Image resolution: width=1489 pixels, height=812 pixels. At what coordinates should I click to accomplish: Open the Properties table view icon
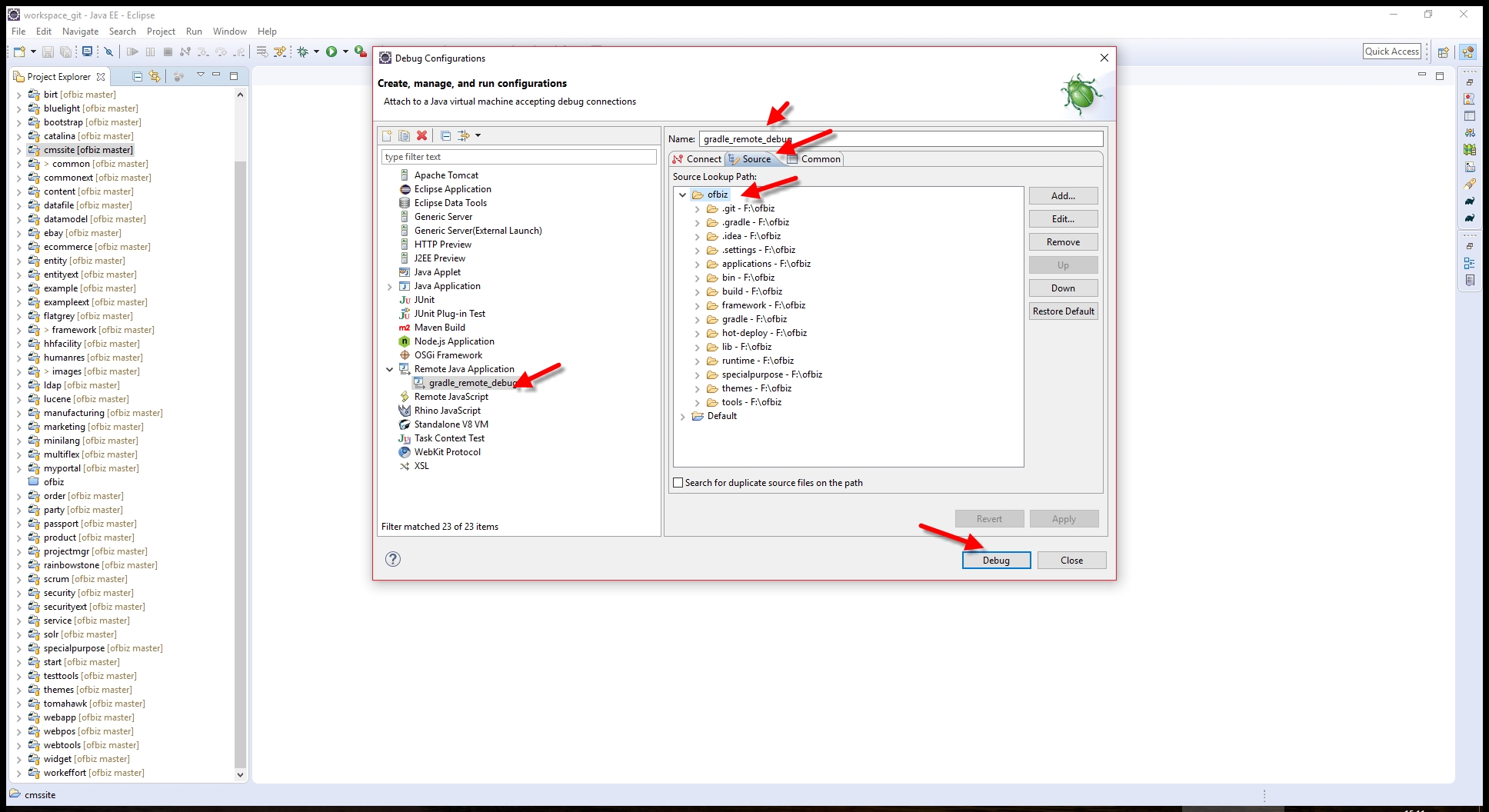point(1470,116)
